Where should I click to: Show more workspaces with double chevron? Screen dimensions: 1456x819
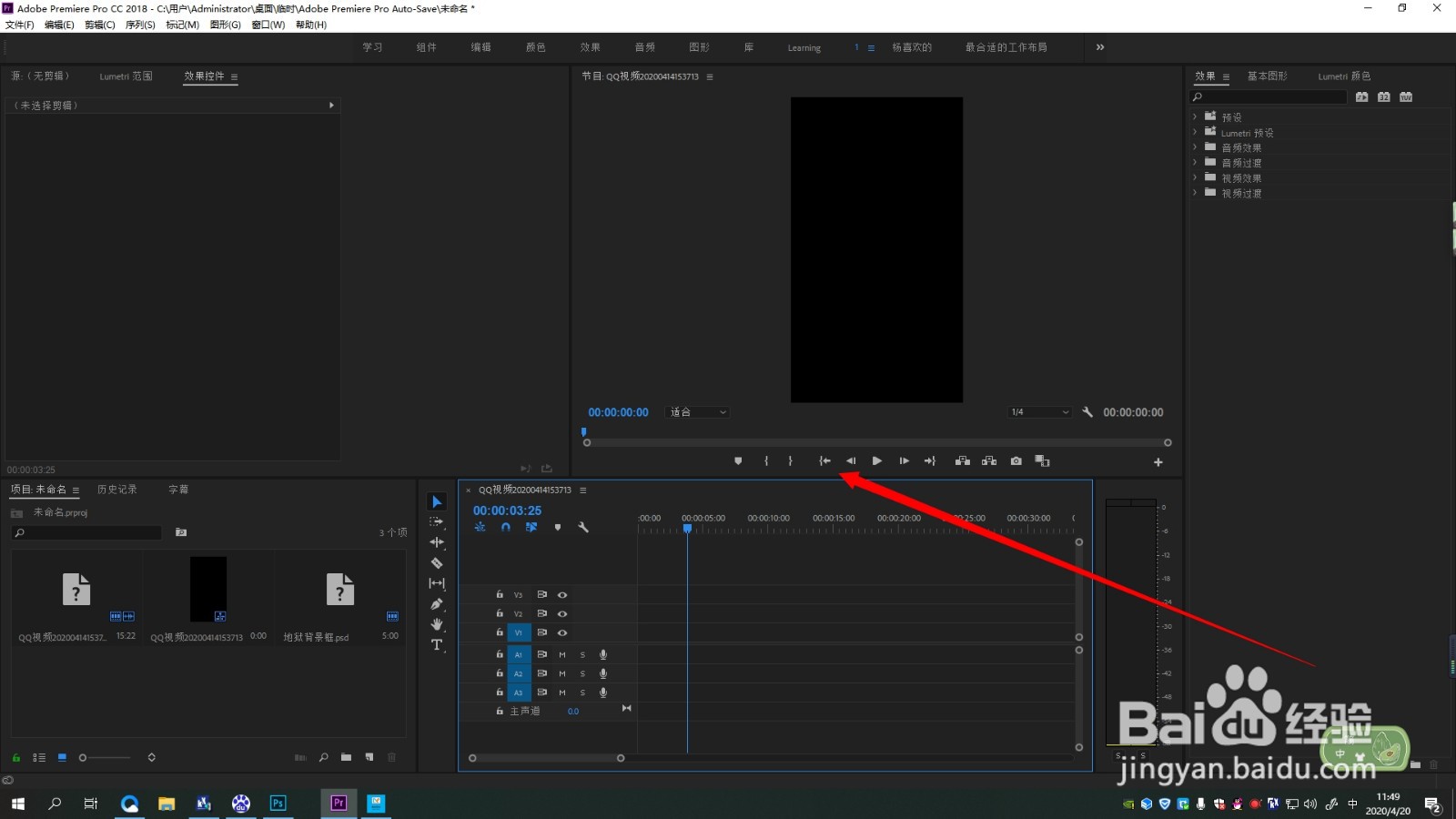(1100, 47)
